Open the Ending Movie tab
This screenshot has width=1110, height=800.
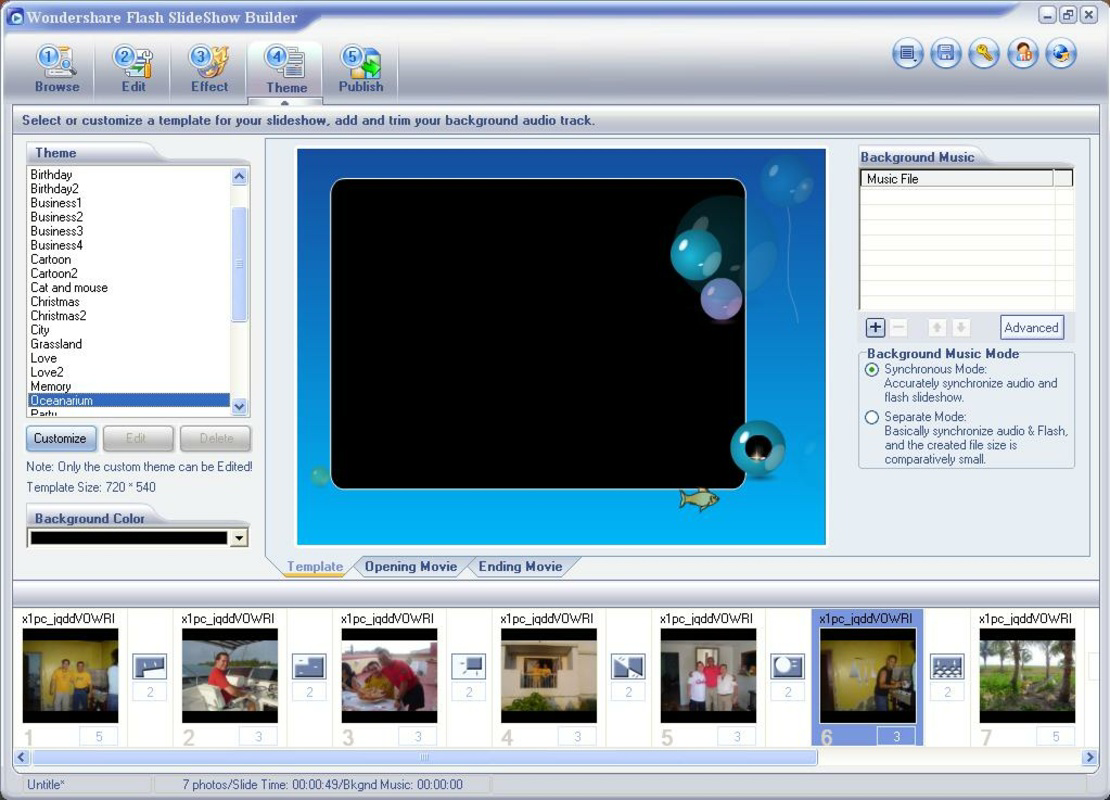(x=520, y=566)
